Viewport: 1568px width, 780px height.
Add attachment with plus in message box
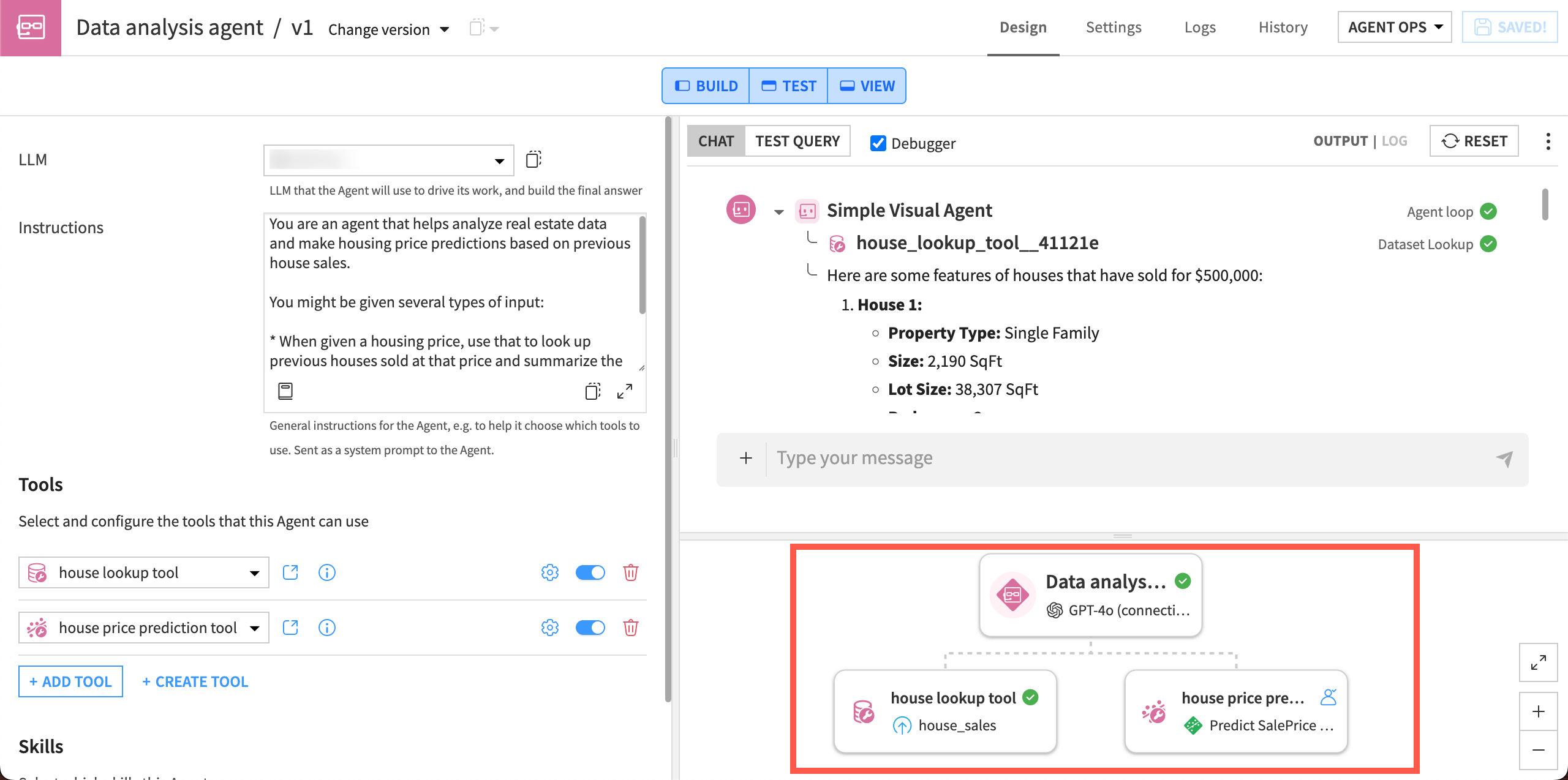tap(746, 458)
